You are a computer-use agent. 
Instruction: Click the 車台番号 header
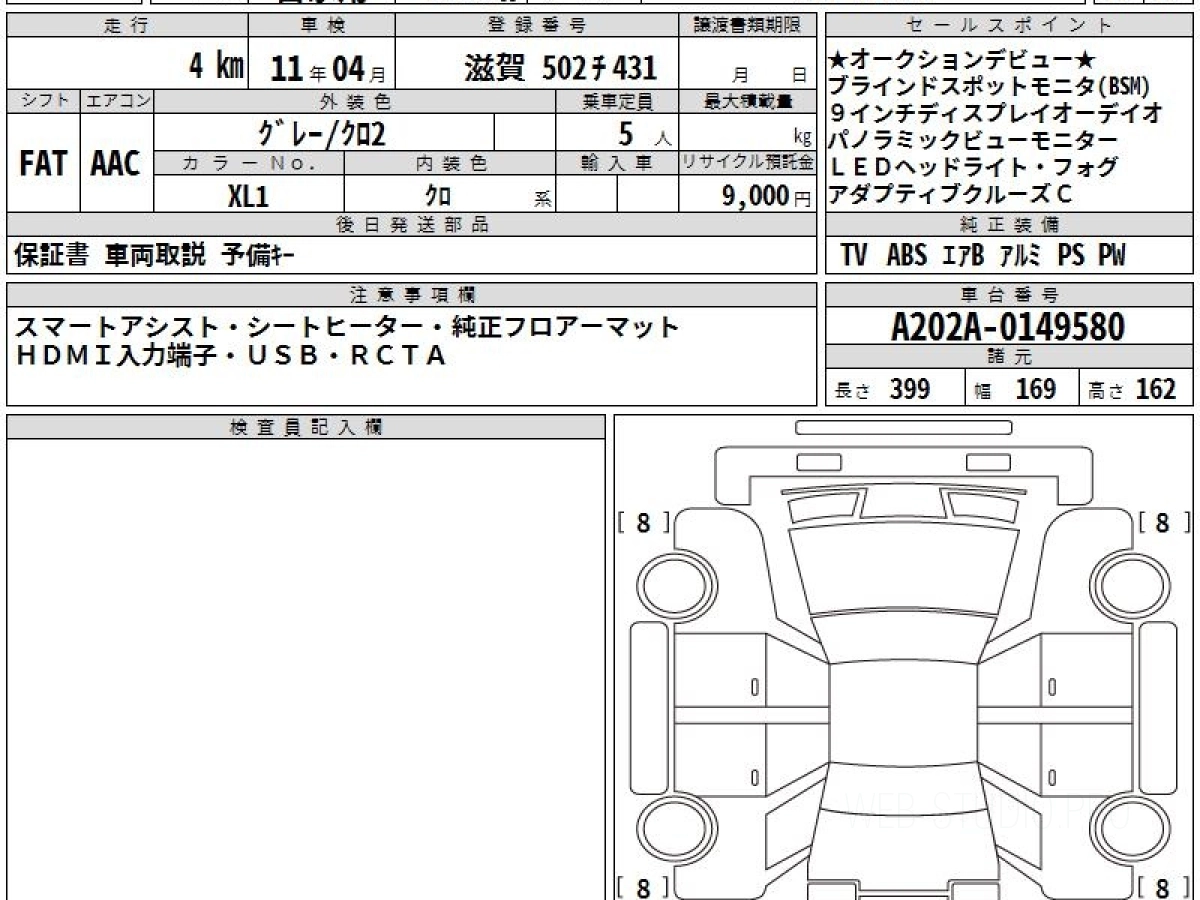(1009, 295)
